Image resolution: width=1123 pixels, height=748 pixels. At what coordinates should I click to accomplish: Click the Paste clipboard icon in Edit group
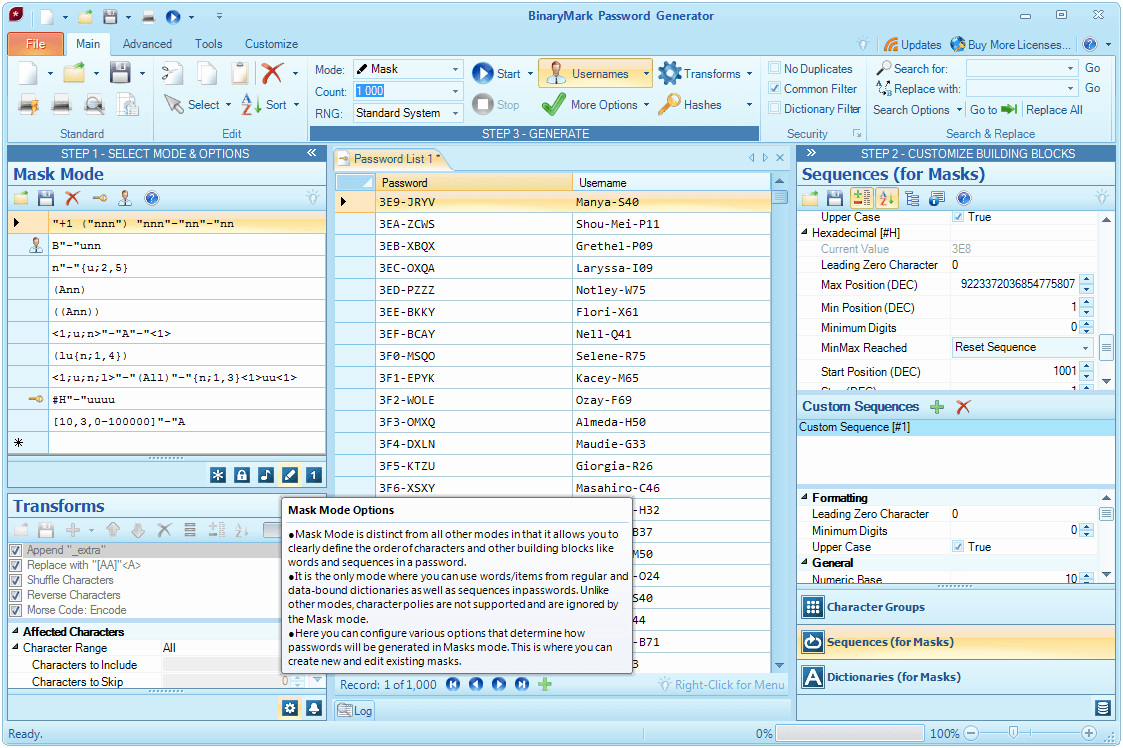(x=241, y=74)
